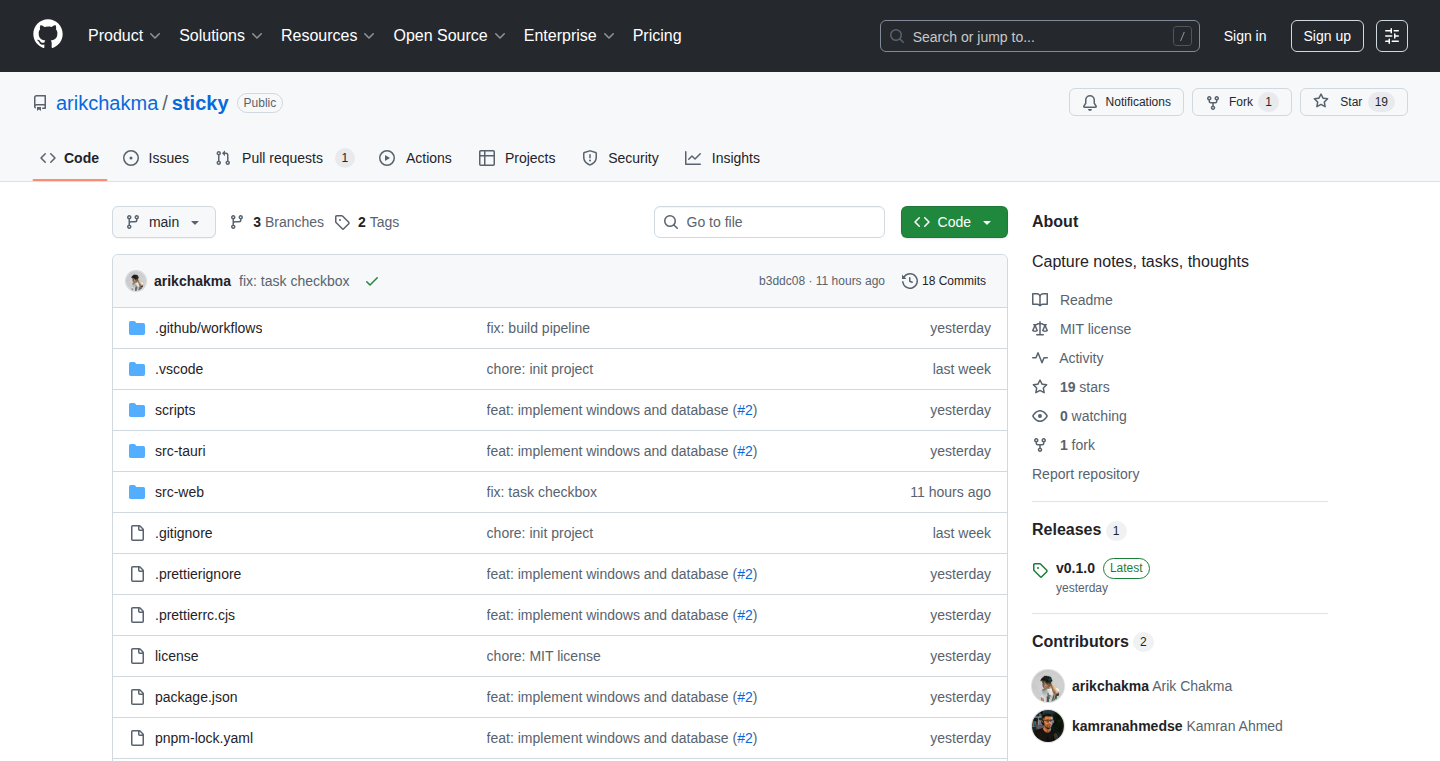Switch to the Insights tab
This screenshot has height=761, width=1440.
(722, 158)
